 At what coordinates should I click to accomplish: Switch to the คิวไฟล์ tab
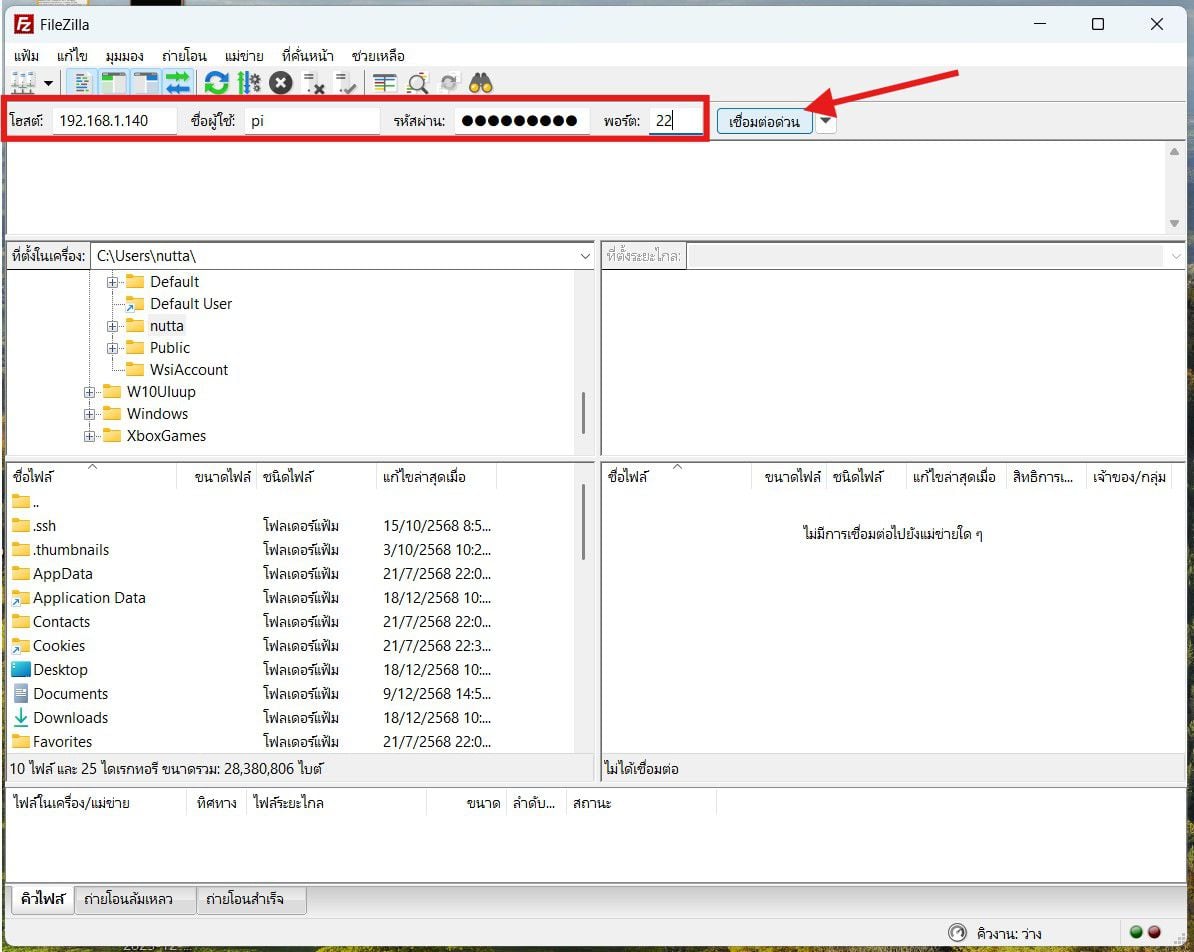pos(43,899)
